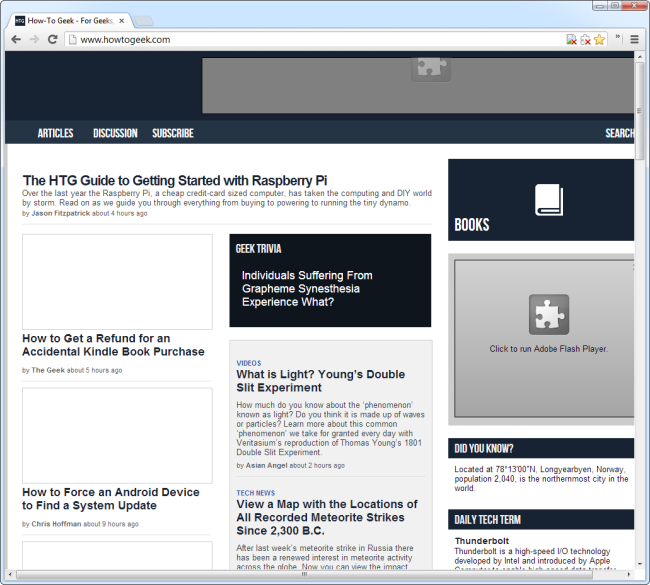Viewport: 650px width, 585px height.
Task: Open the Android System Update article title
Action: tap(111, 499)
